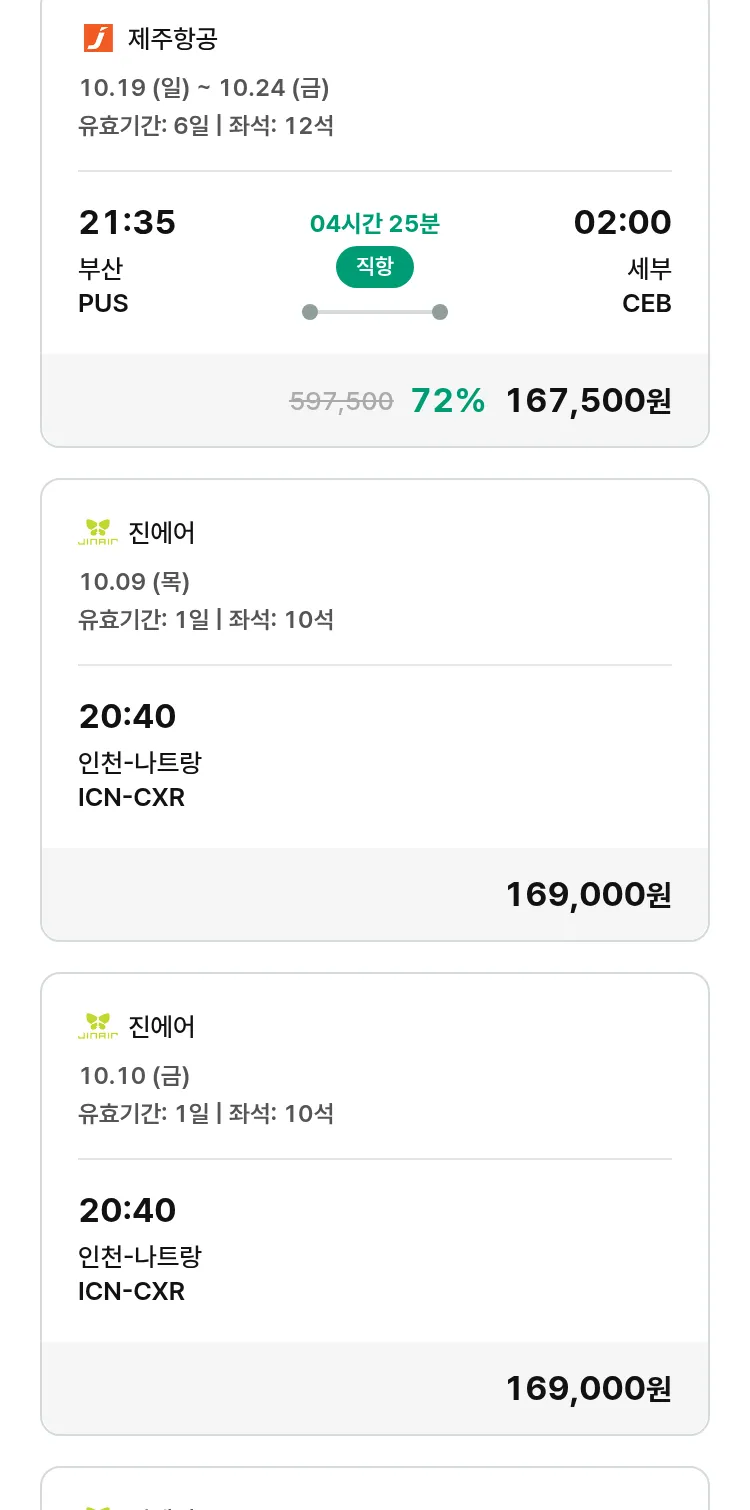Click the 10.19 (일) ~ 10.24 (금) date range

coord(204,88)
